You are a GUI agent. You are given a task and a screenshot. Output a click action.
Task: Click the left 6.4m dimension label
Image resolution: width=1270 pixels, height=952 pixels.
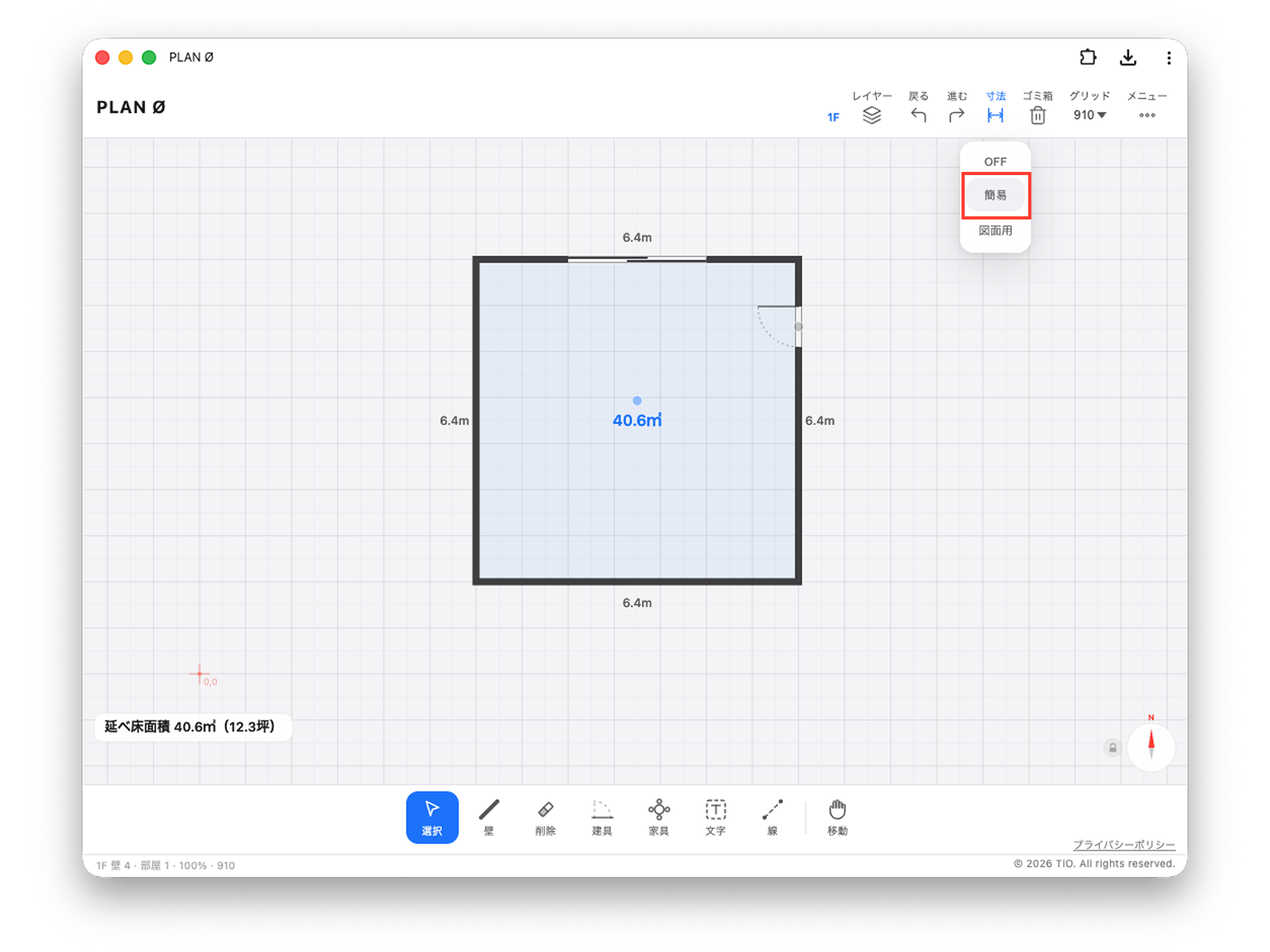454,420
